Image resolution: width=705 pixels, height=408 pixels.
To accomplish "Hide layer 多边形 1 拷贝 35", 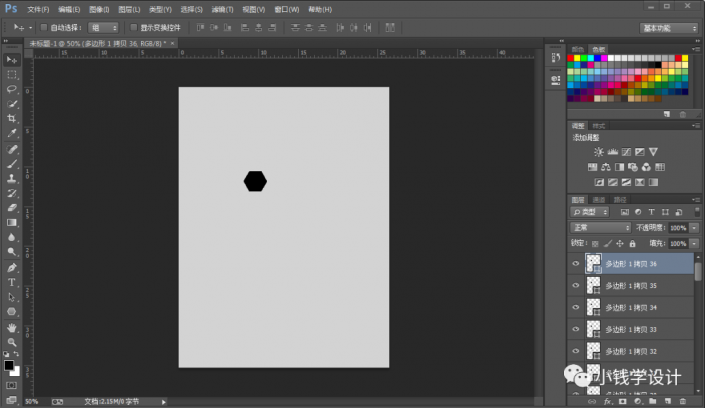I will 575,285.
